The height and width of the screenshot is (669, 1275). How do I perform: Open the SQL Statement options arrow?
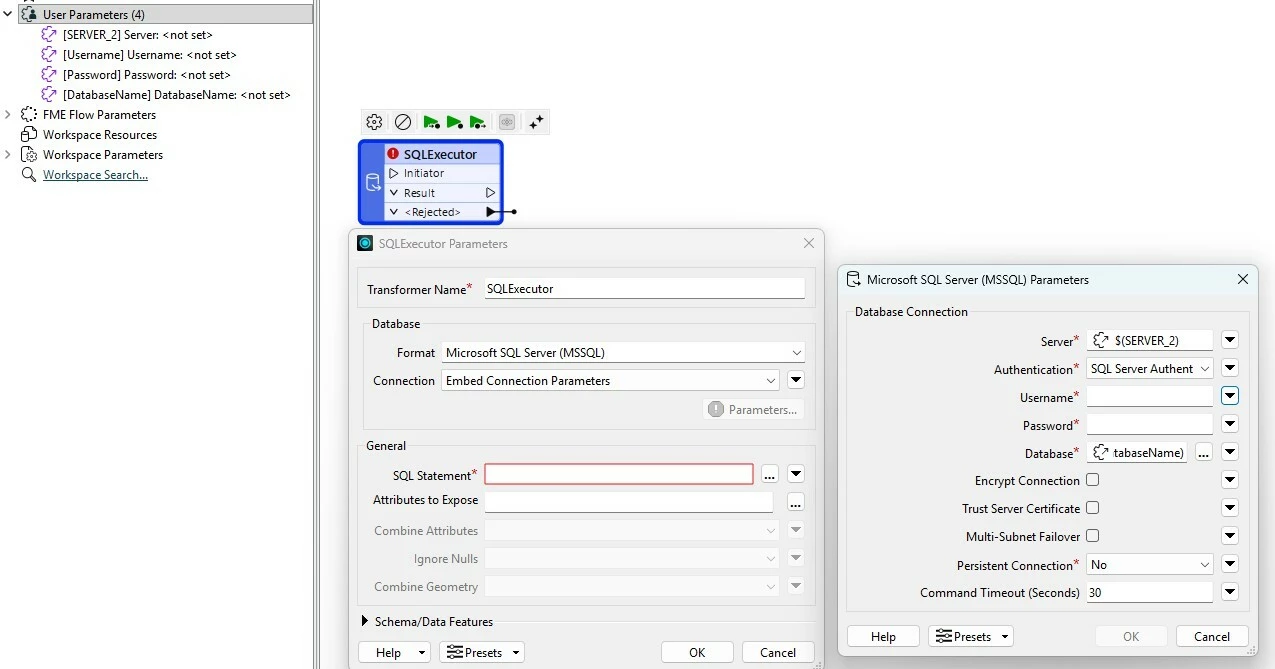(x=796, y=474)
